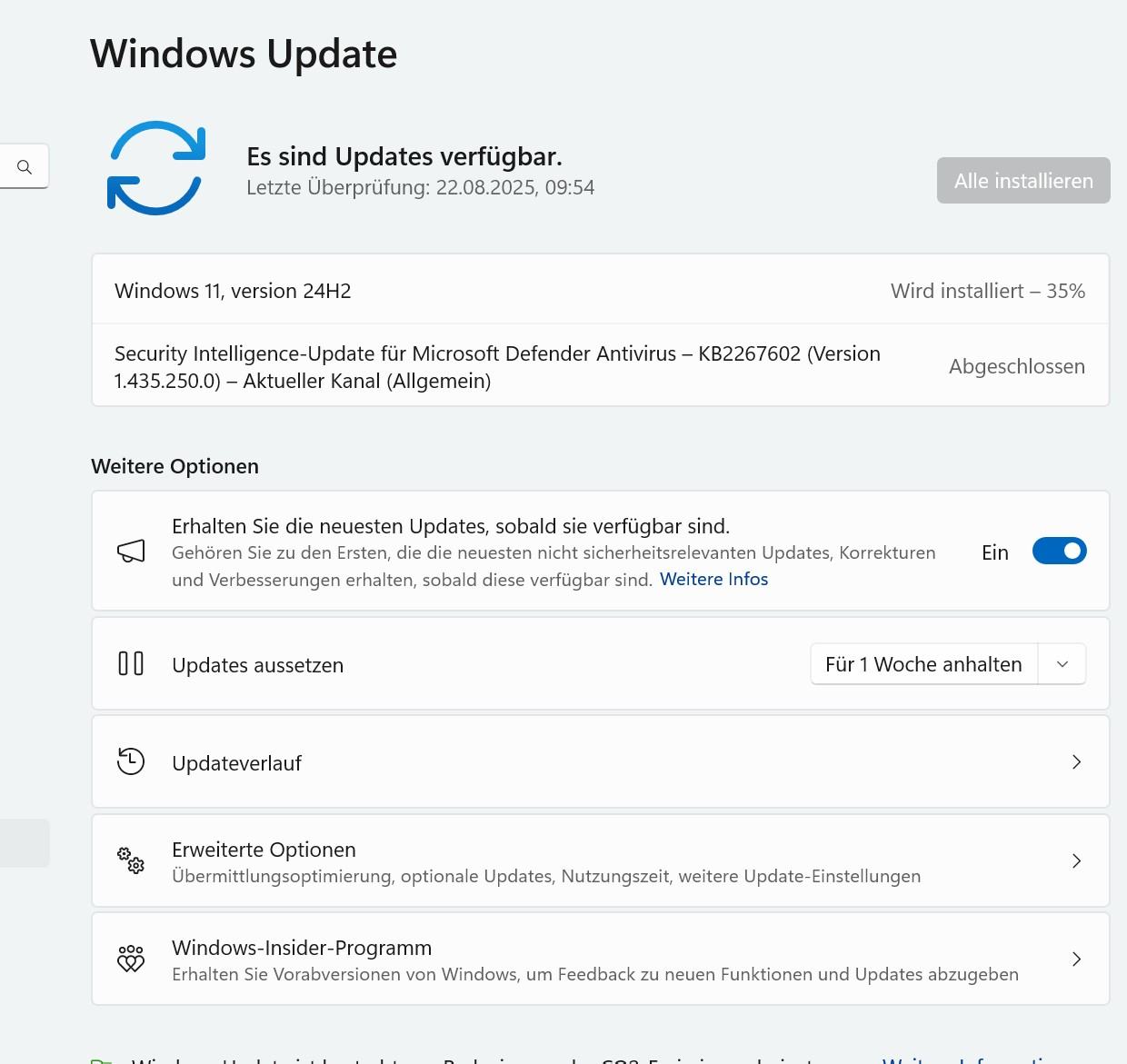Open the Für 1 Woche anhalten dropdown arrow
This screenshot has height=1064, width=1127.
coord(1062,664)
